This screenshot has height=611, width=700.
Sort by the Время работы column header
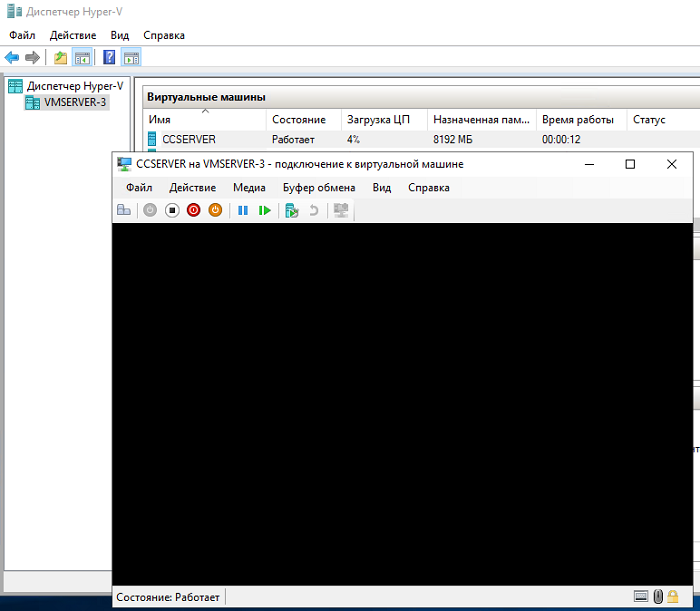click(x=581, y=119)
